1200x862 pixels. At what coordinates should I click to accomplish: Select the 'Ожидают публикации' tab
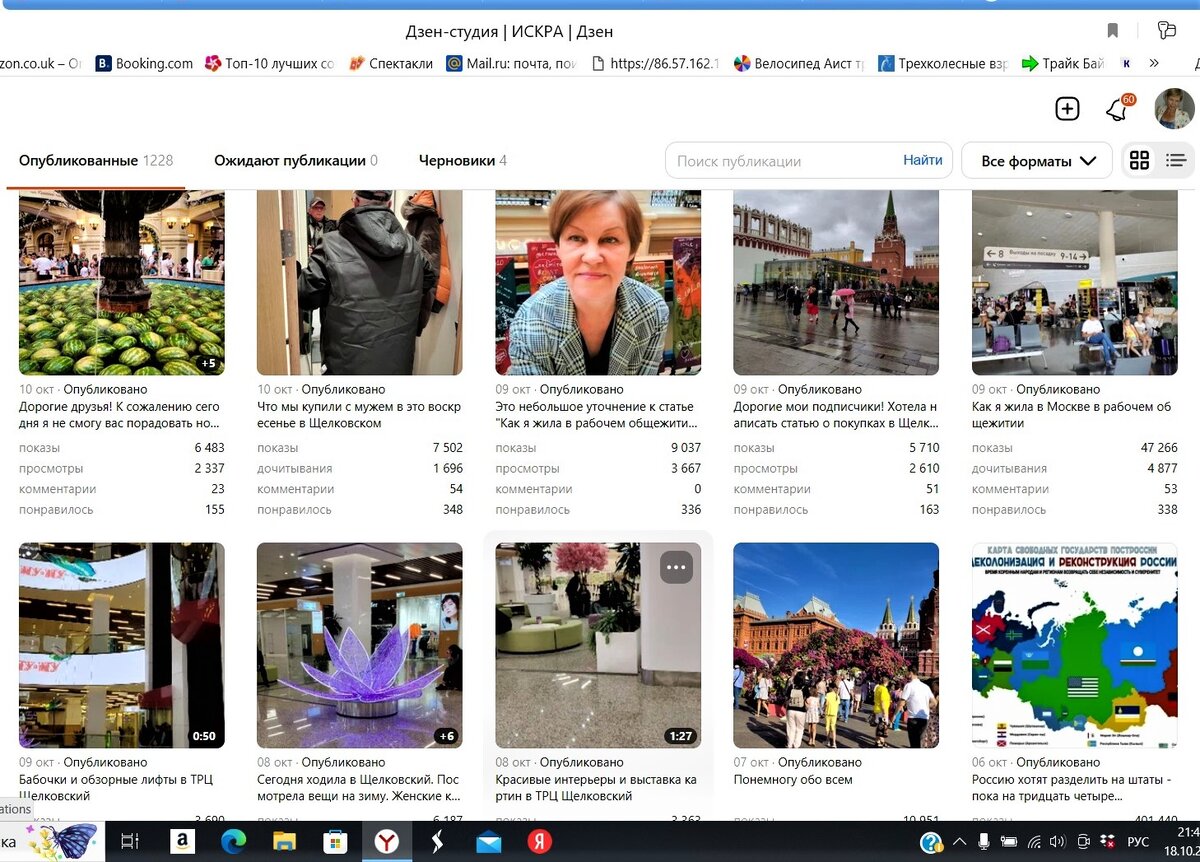click(x=296, y=160)
